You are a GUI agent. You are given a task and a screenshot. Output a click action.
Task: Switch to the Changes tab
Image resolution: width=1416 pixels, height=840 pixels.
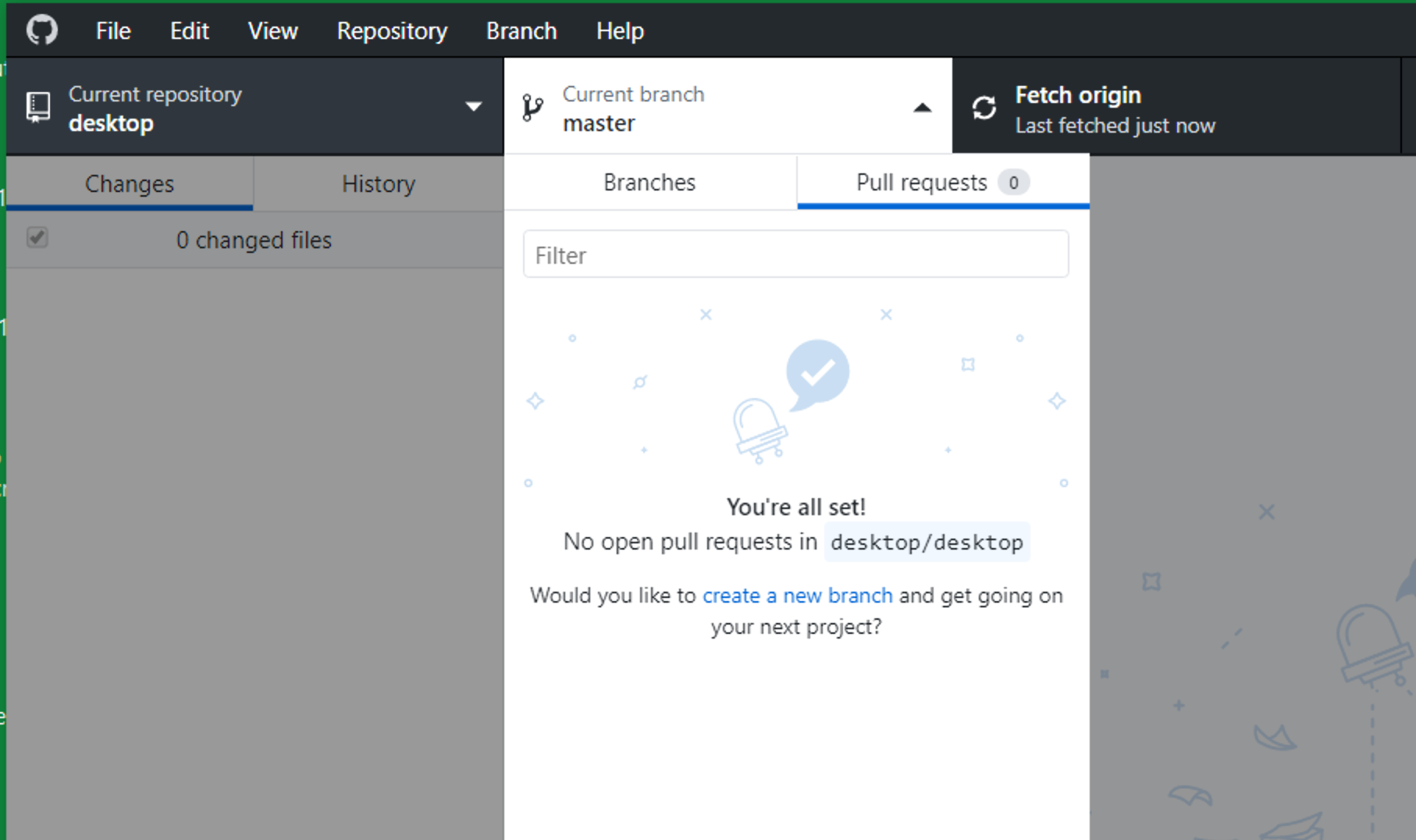[x=130, y=183]
